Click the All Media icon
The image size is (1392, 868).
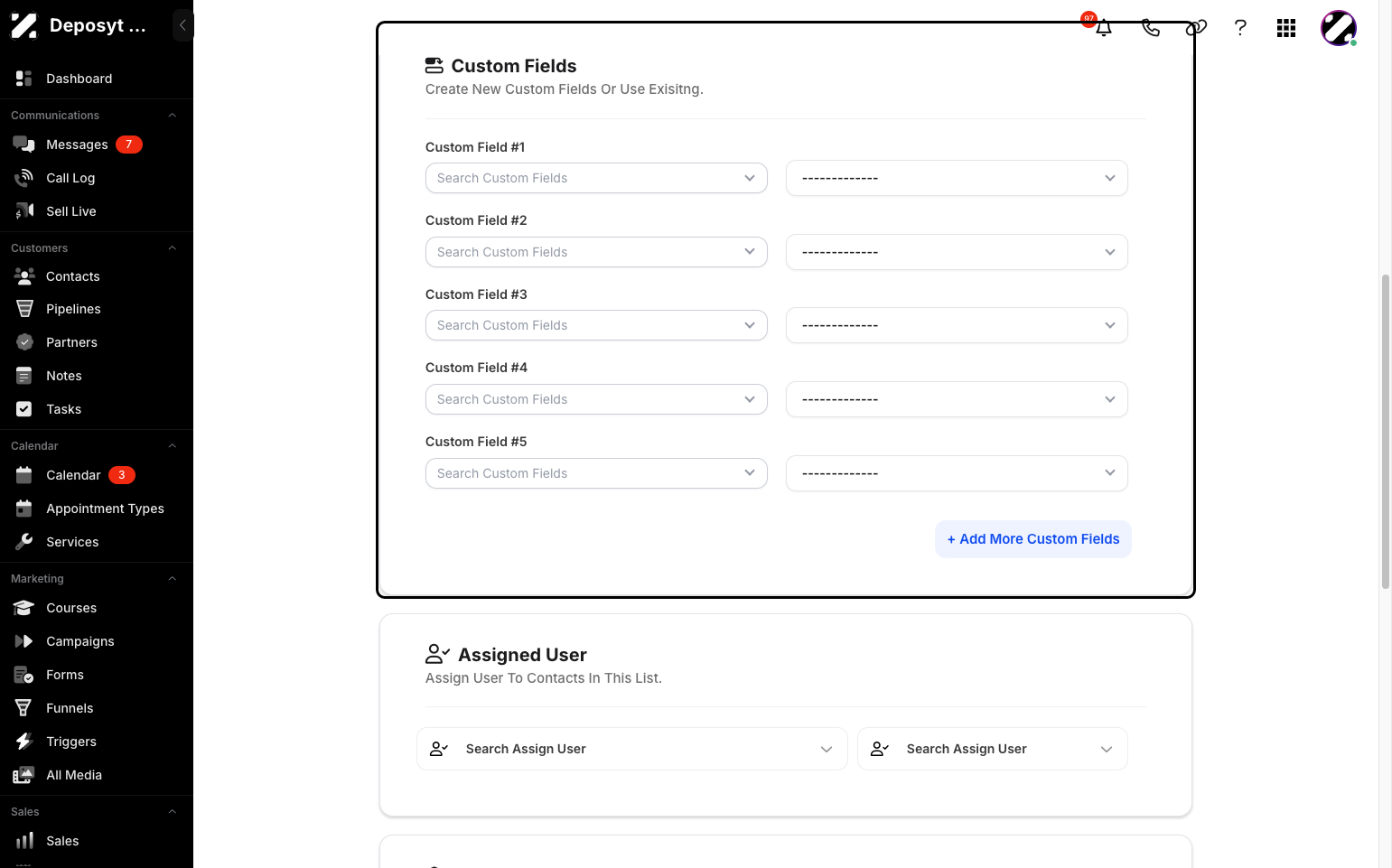pyautogui.click(x=24, y=775)
